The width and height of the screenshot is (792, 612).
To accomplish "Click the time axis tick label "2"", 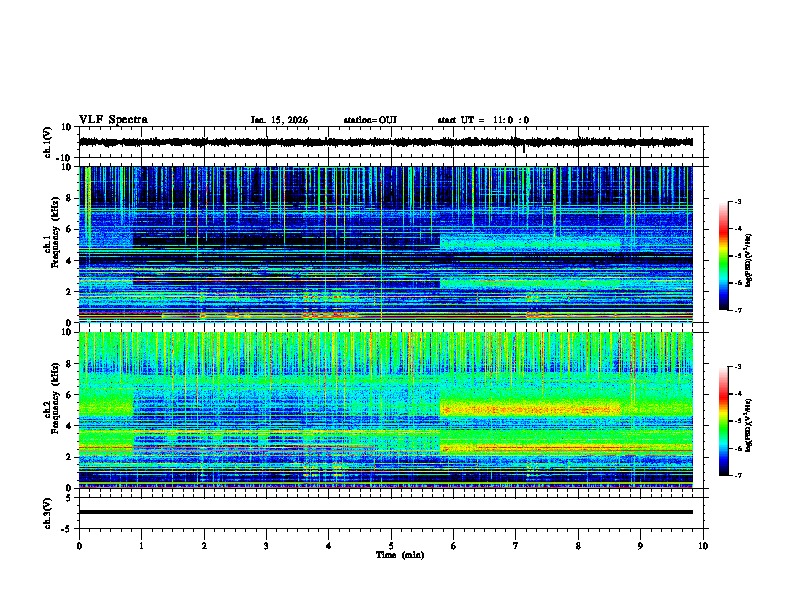I will click(x=204, y=546).
